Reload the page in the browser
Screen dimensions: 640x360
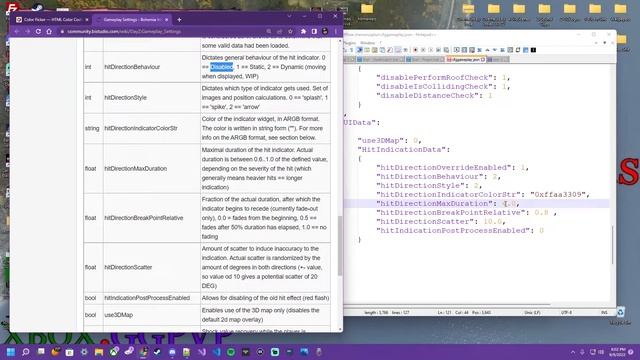coord(38,31)
